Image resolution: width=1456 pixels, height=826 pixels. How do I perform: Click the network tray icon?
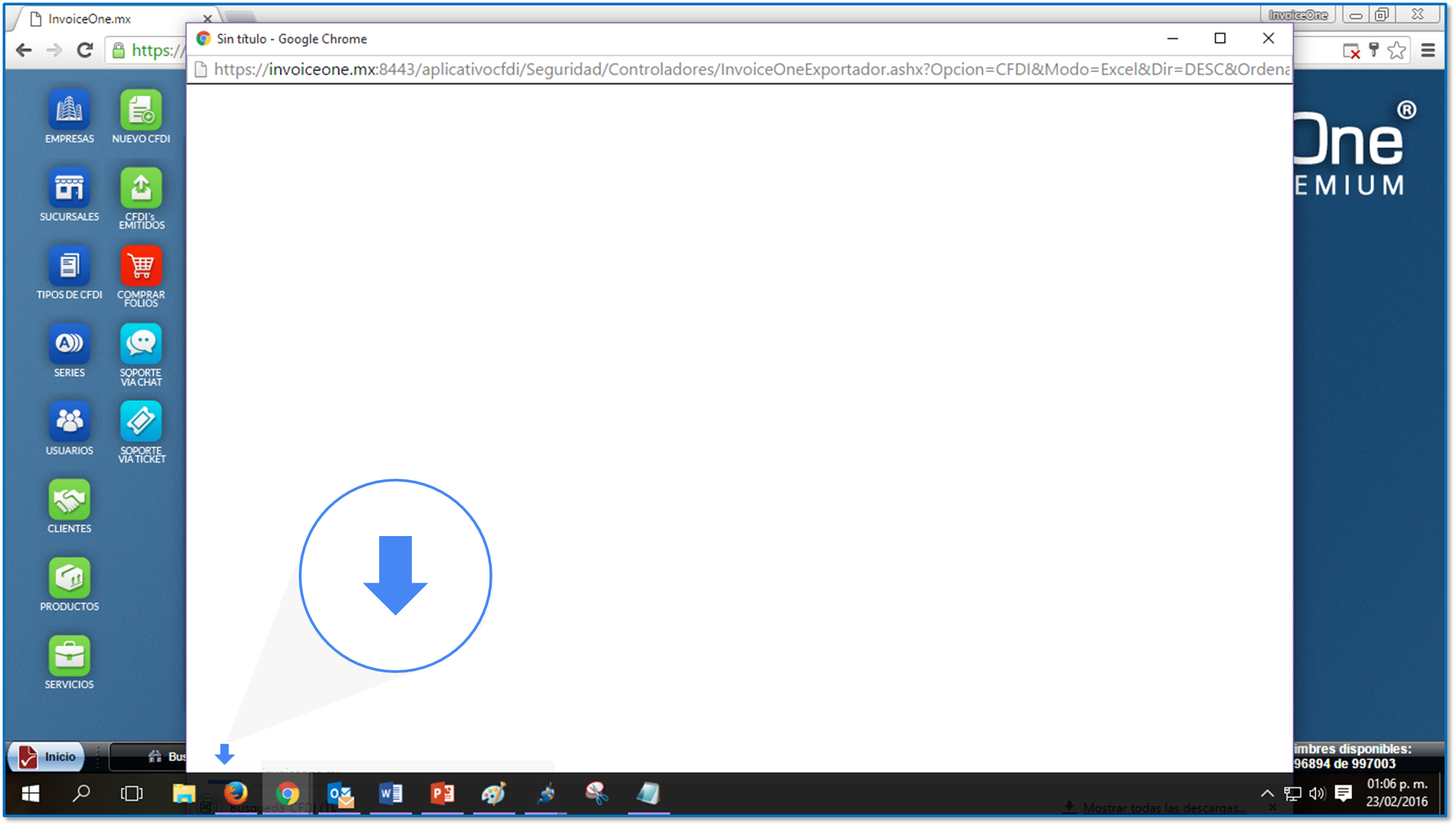1292,794
